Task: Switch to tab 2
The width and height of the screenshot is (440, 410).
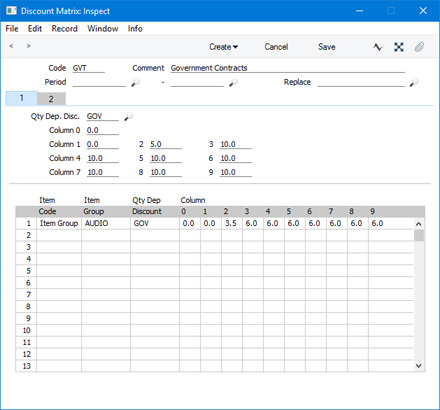Action: pos(51,99)
